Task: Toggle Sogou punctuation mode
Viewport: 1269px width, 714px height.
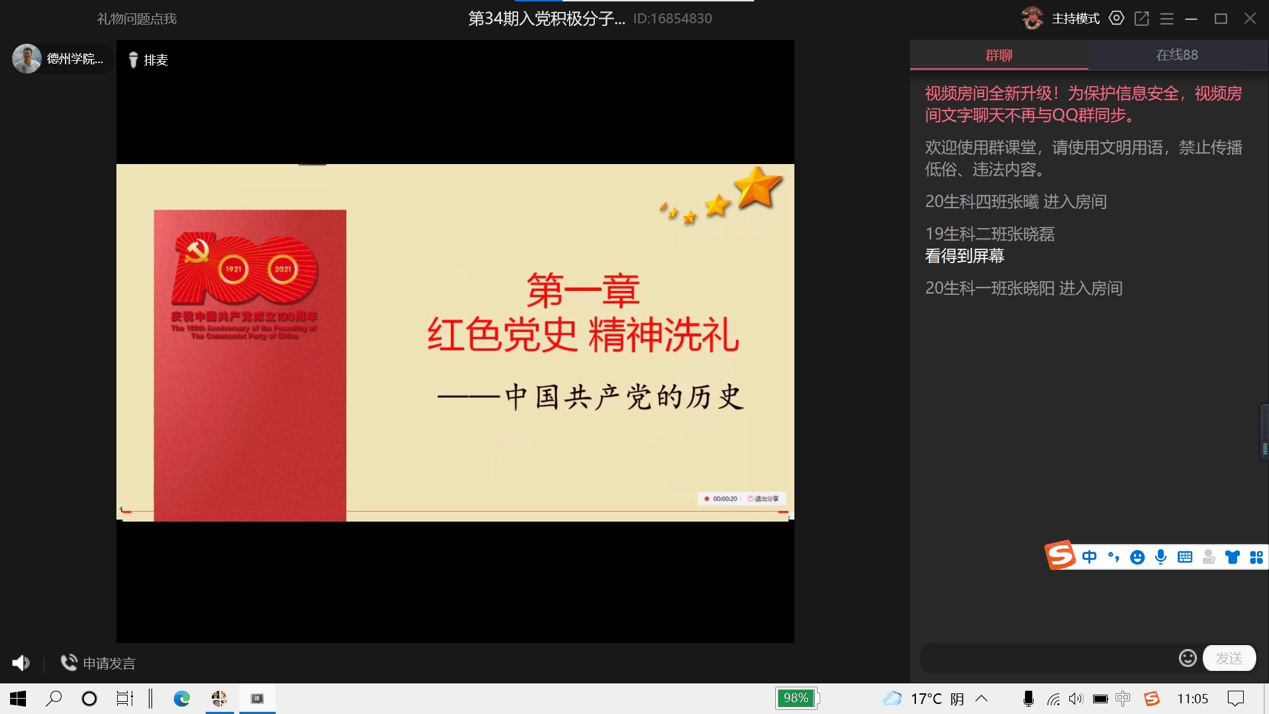Action: [x=1113, y=557]
